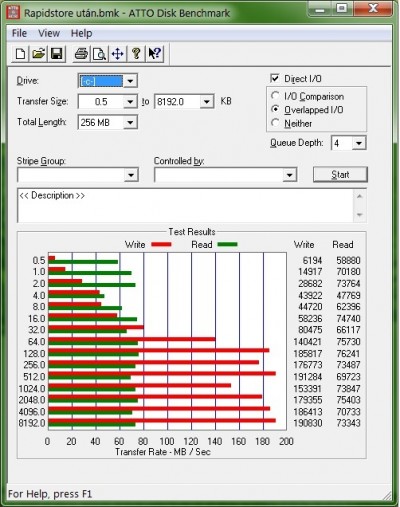The height and width of the screenshot is (507, 400).
Task: Open the File menu
Action: [19, 33]
